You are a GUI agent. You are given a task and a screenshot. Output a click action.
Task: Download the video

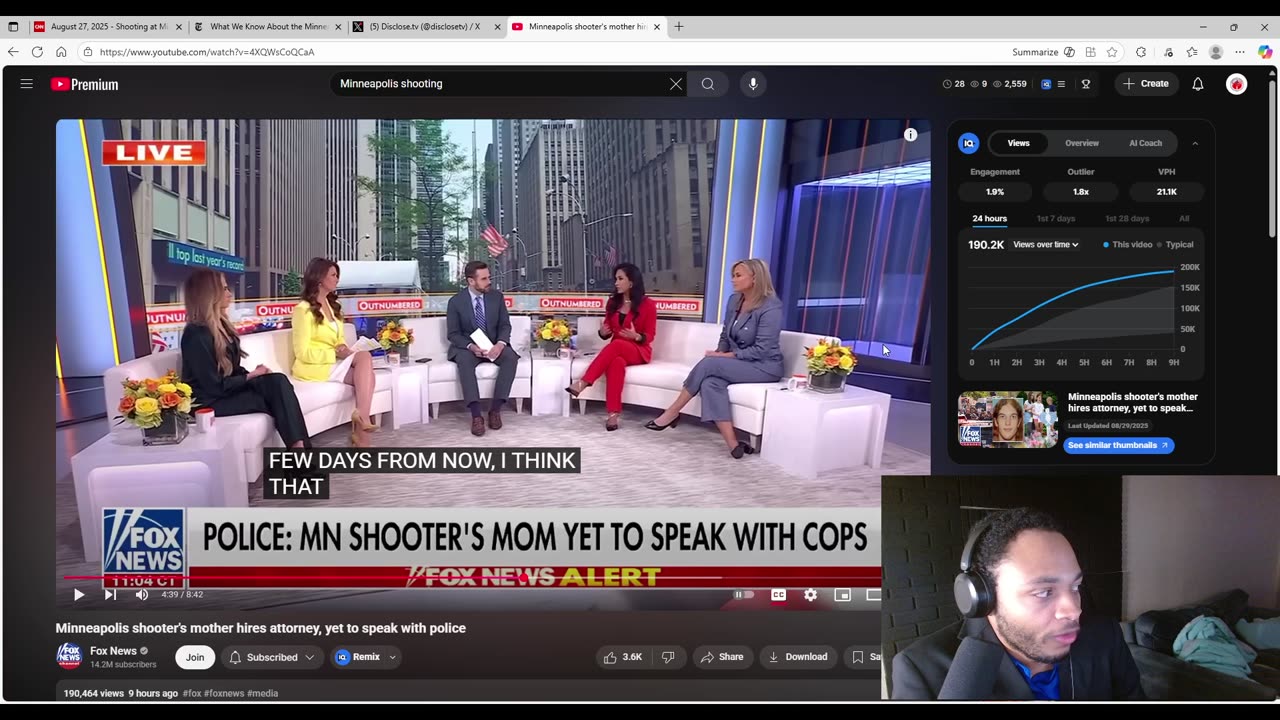coord(798,657)
